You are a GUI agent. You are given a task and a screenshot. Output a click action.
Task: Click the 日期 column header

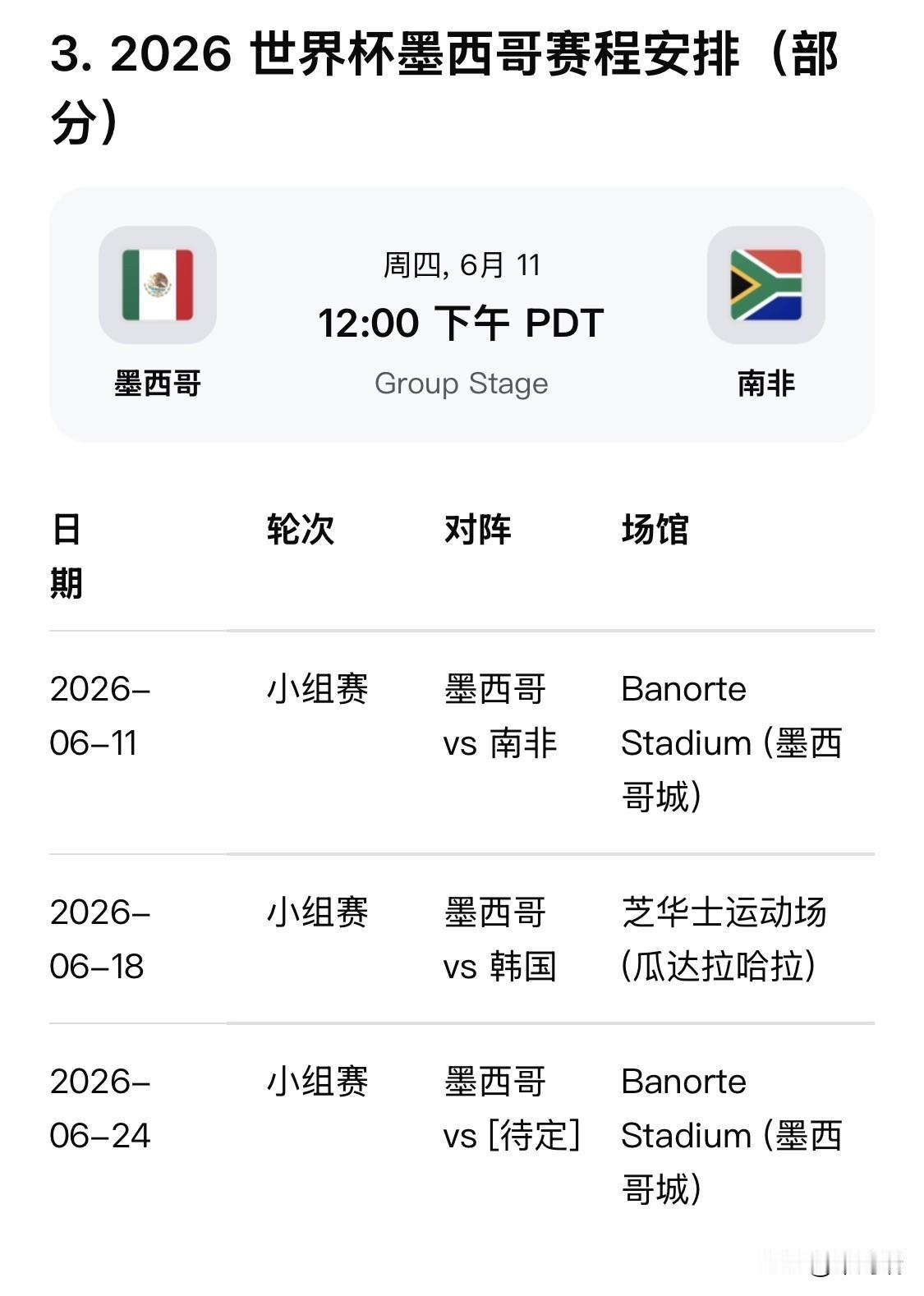[67, 556]
